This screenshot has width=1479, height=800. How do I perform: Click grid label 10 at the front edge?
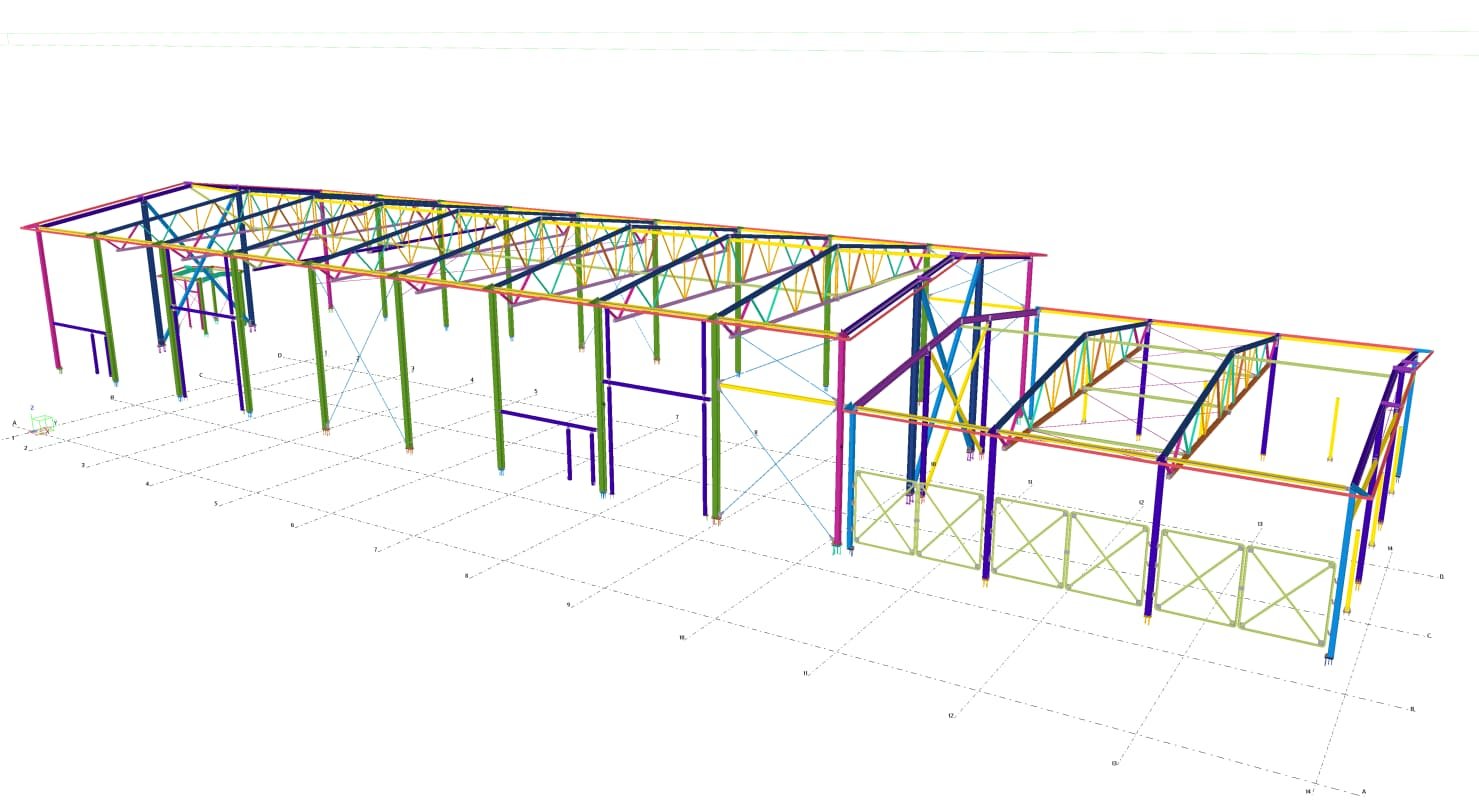(x=682, y=637)
